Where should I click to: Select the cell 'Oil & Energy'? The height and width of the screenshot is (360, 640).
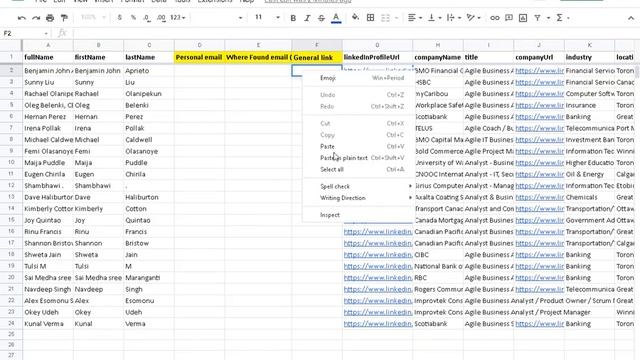pyautogui.click(x=589, y=174)
